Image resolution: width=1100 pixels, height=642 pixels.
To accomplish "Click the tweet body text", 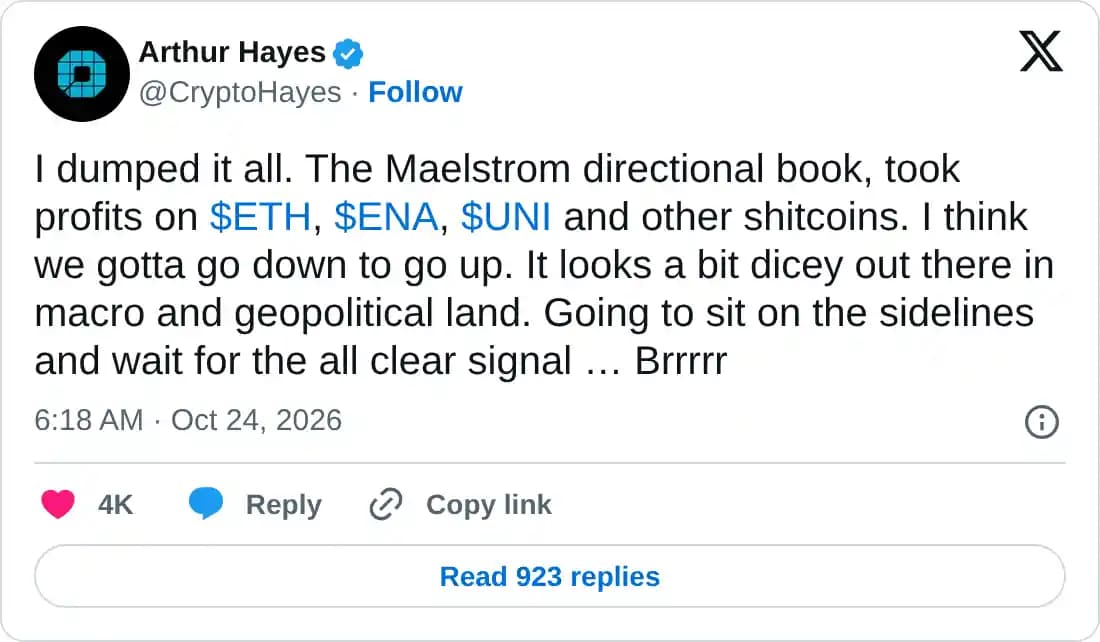I will pyautogui.click(x=544, y=265).
